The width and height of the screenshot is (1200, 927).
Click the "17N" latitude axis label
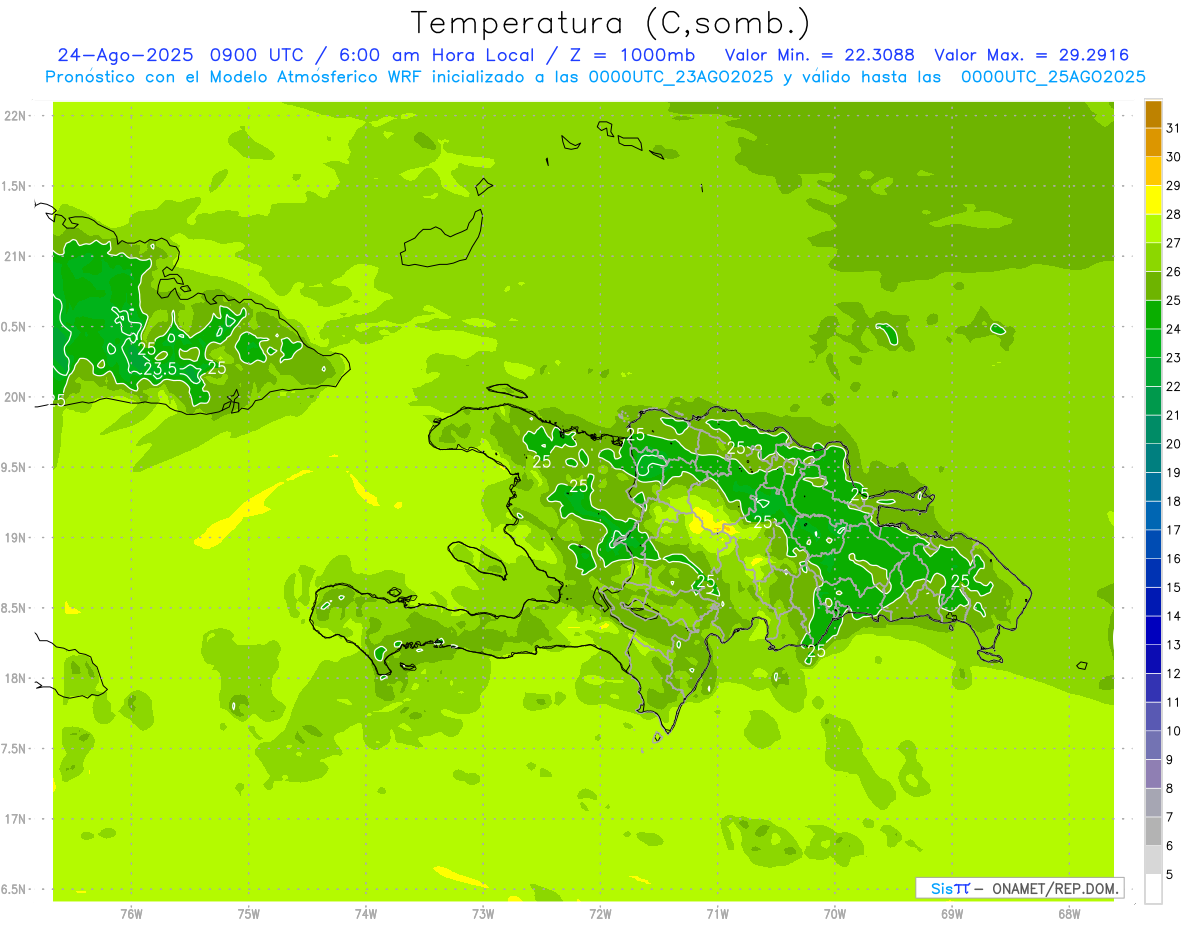pos(14,819)
